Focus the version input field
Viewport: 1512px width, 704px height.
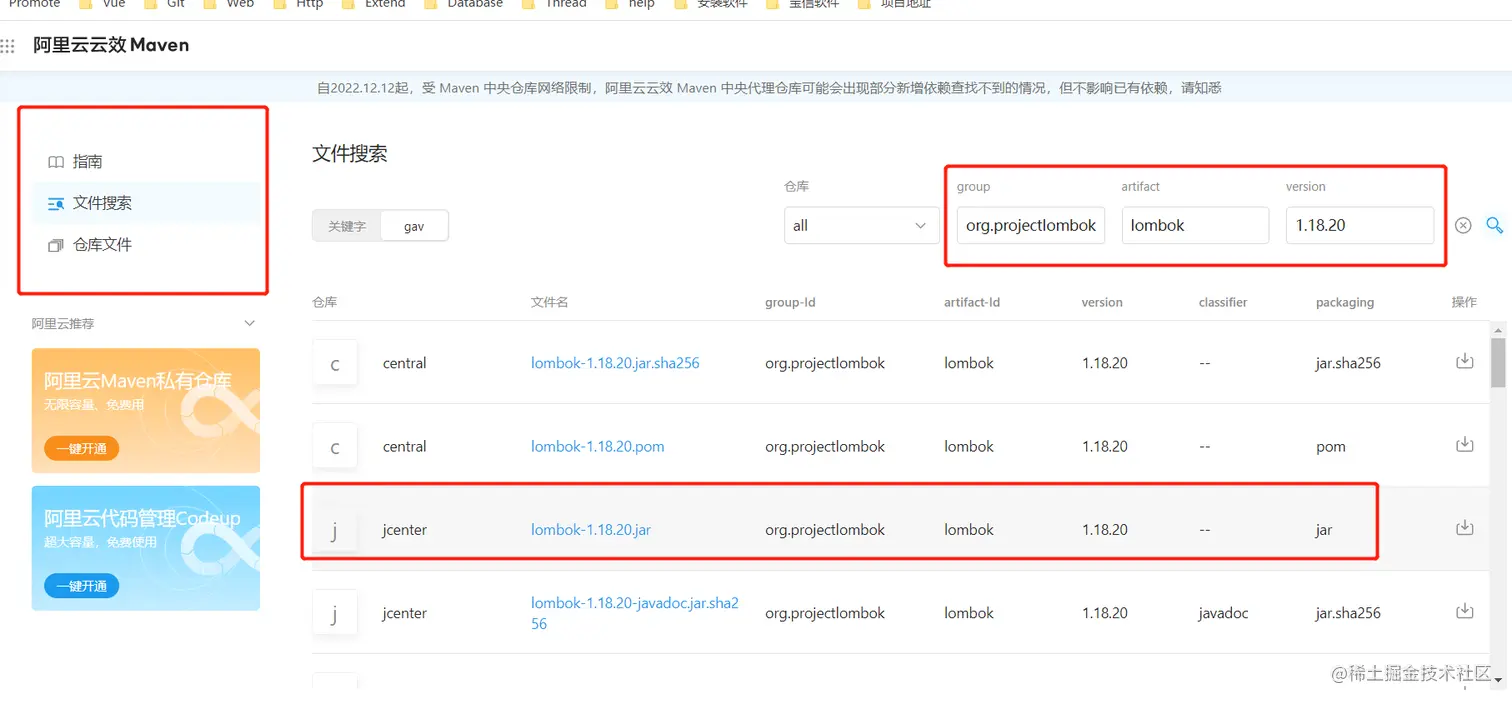[1359, 225]
